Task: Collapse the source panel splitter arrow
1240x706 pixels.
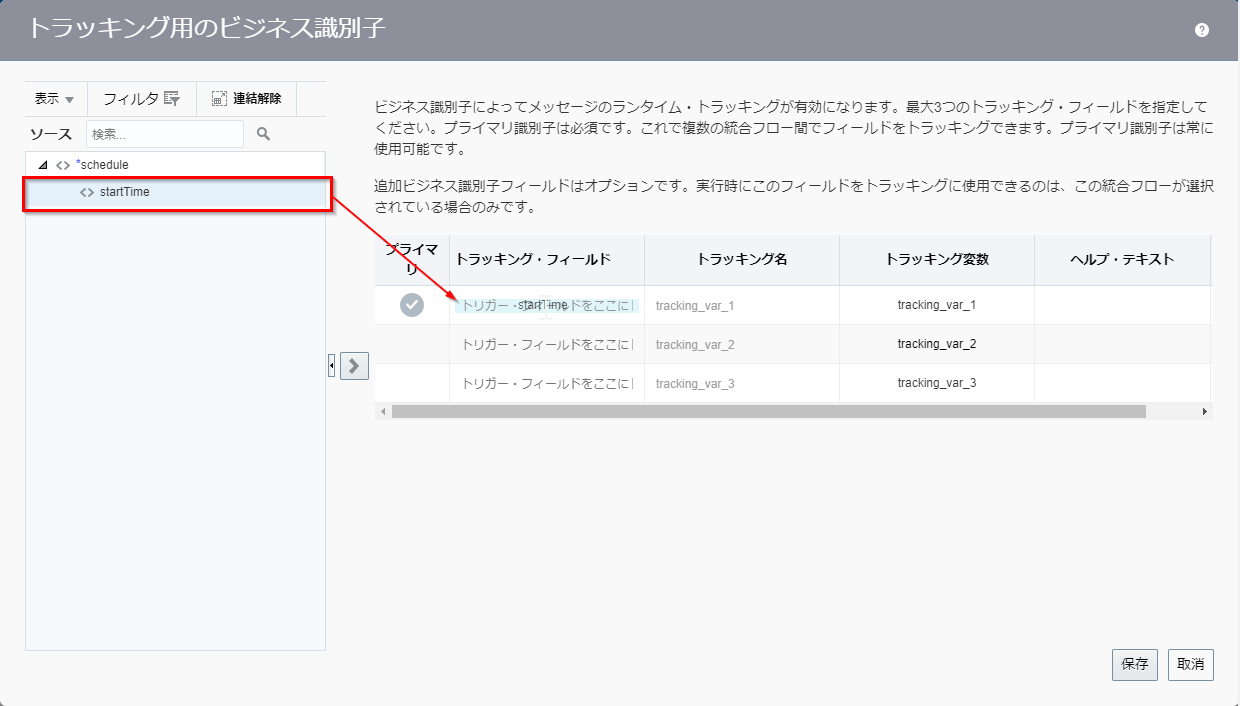Action: 331,367
